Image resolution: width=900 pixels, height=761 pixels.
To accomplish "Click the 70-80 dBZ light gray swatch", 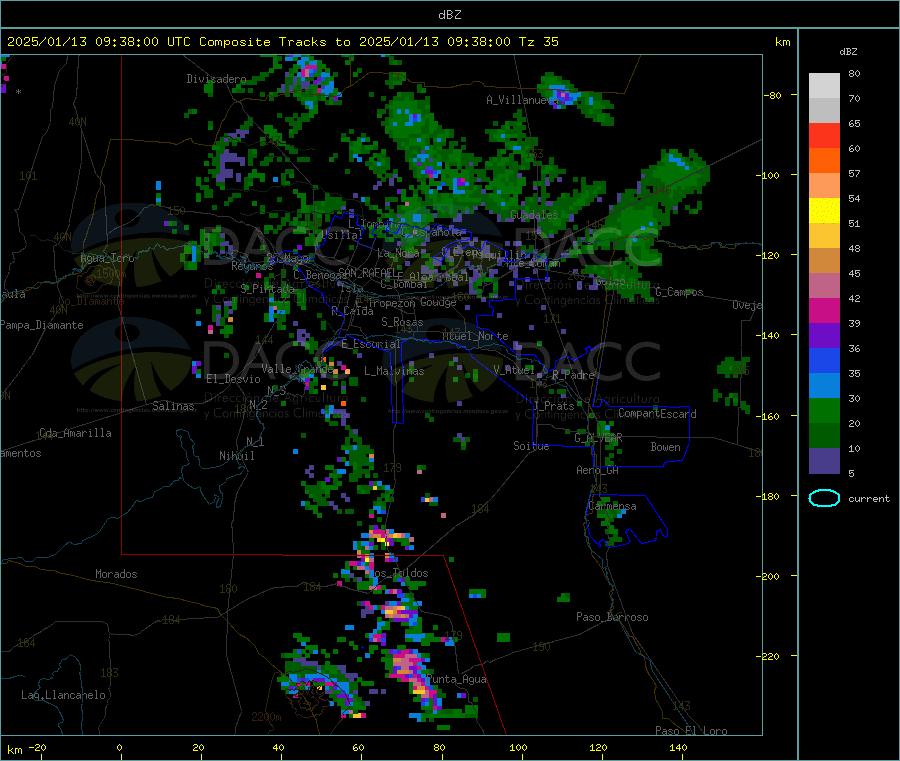I will (x=824, y=86).
